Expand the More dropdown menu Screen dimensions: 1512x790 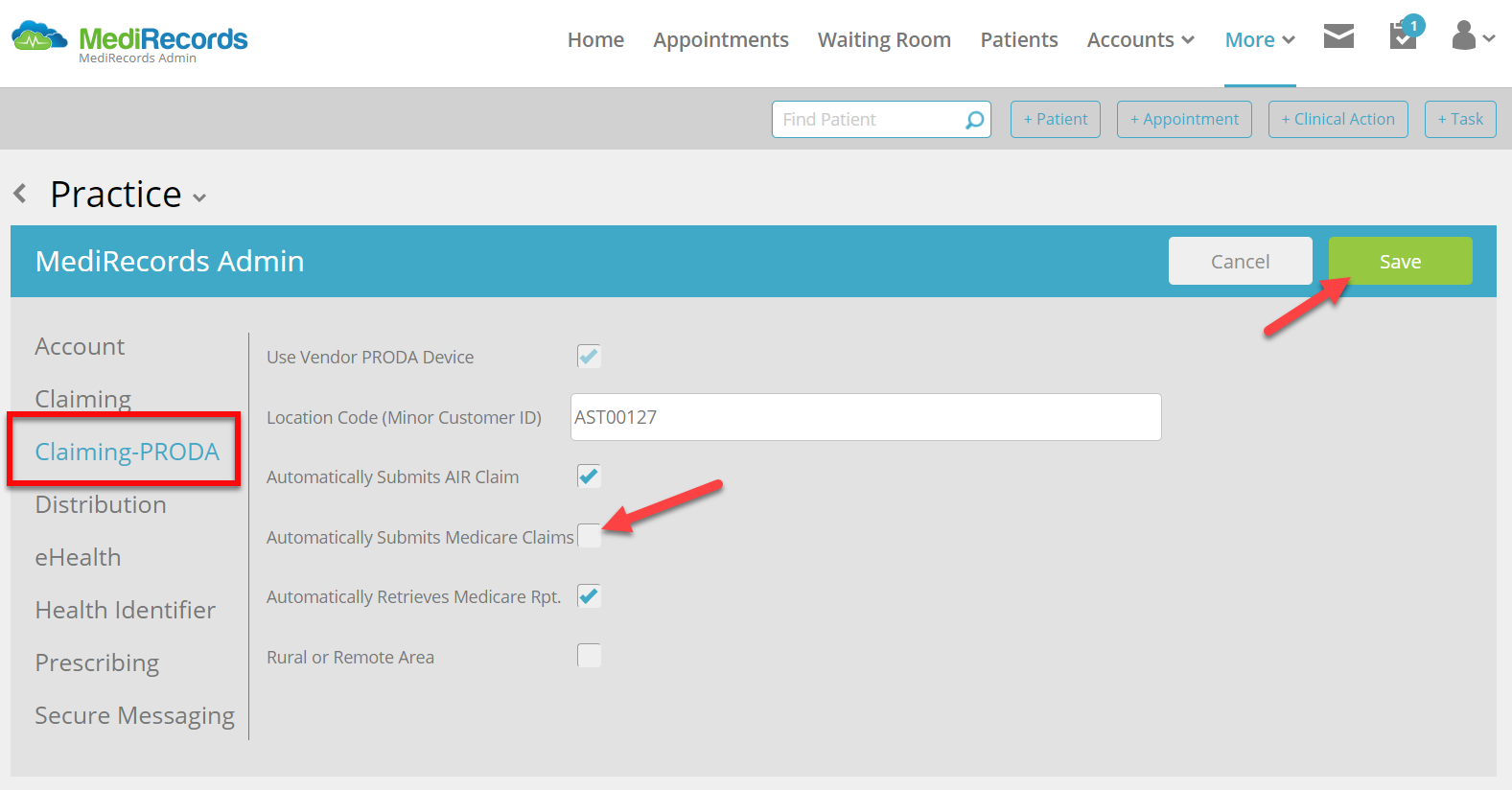1260,40
